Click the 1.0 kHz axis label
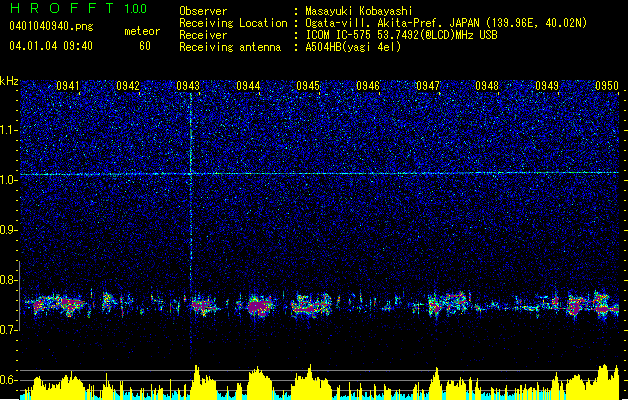 pyautogui.click(x=8, y=179)
